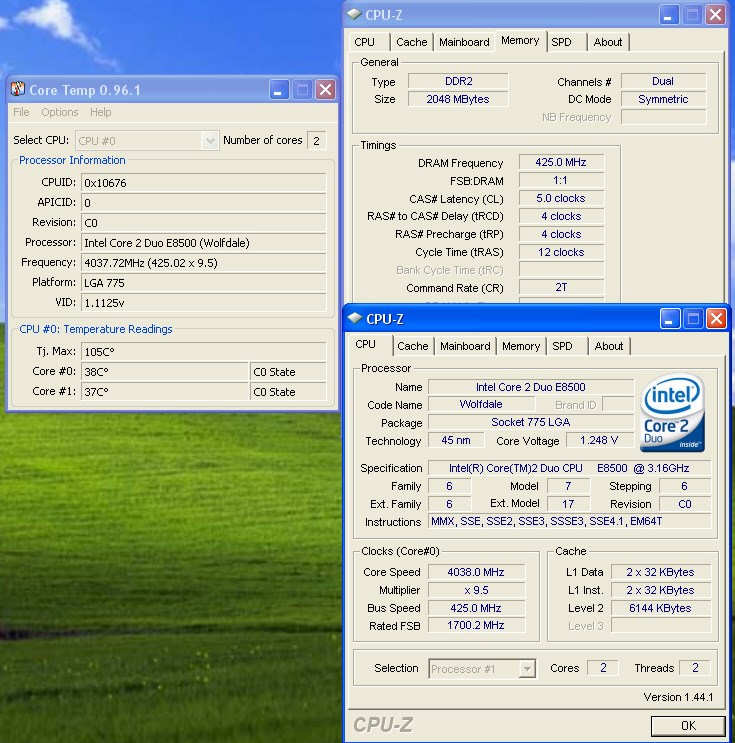Click the Rated FSB value 1700.2 MHz
735x743 pixels.
coord(476,625)
